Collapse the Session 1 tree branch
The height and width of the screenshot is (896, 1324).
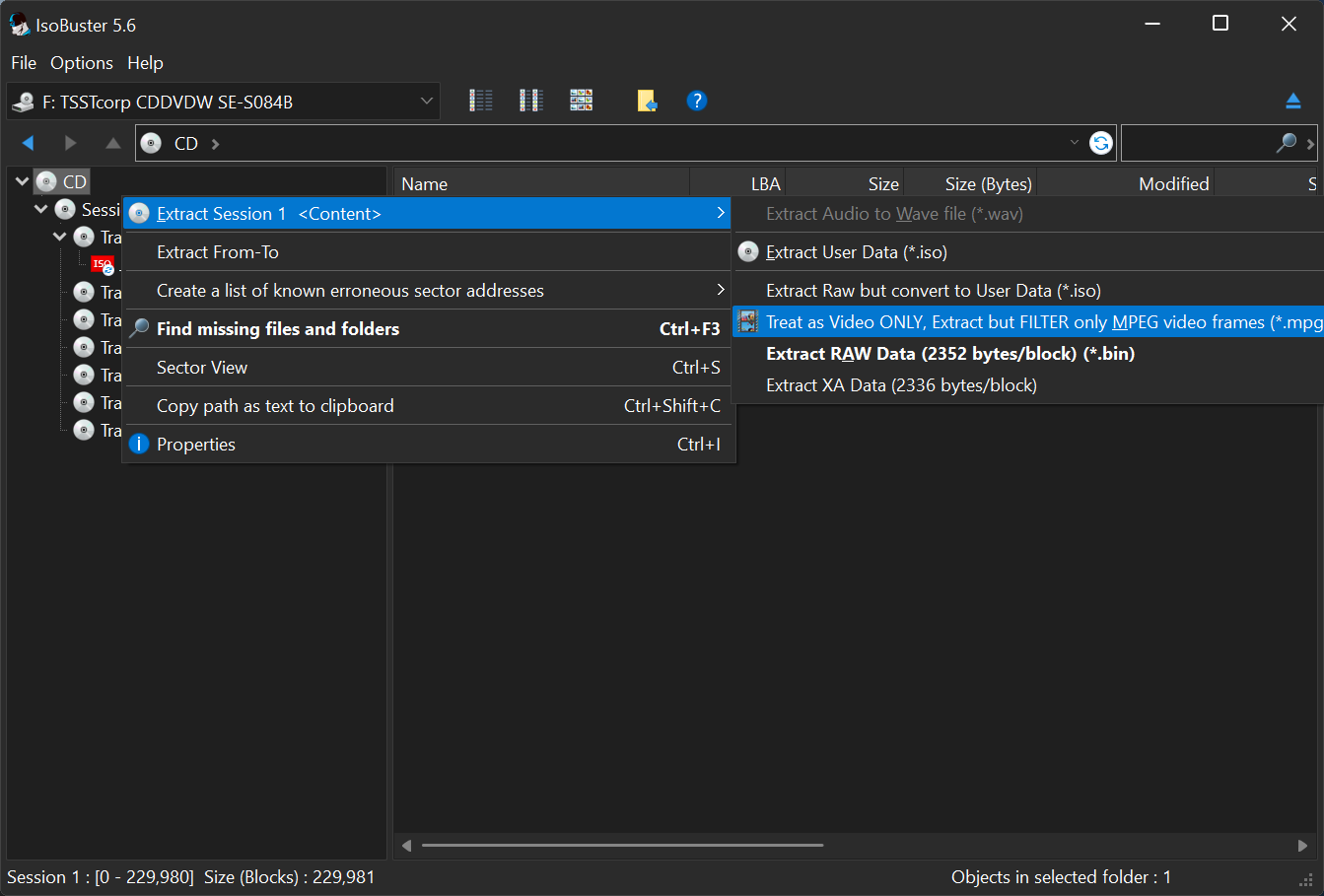coord(40,209)
